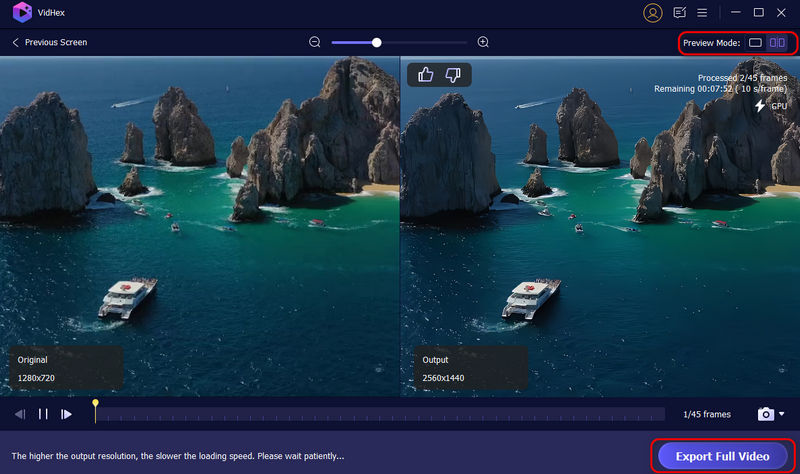
Task: Zoom out using the minus magnifier
Action: (315, 43)
